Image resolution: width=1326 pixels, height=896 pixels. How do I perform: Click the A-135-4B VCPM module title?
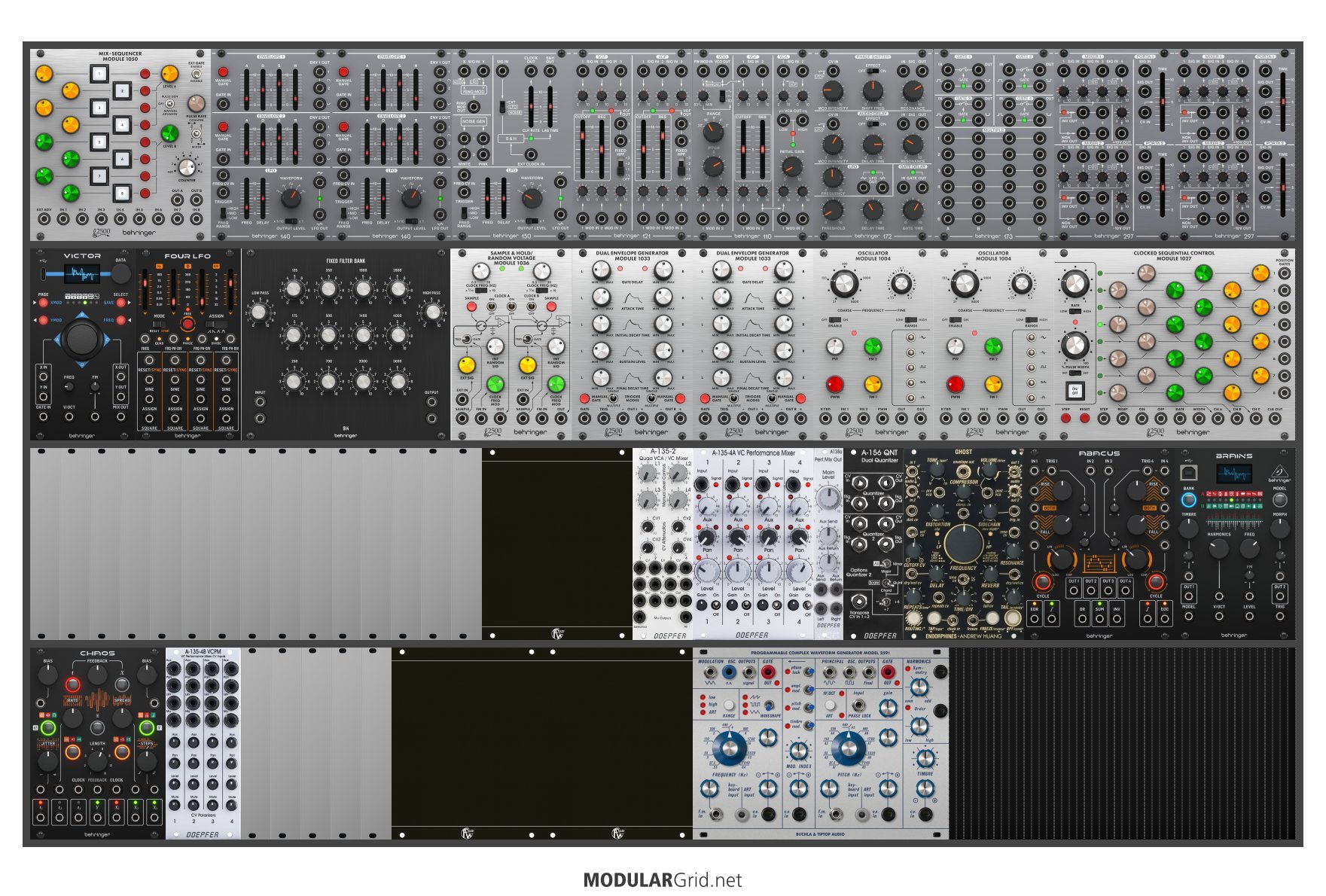click(203, 651)
